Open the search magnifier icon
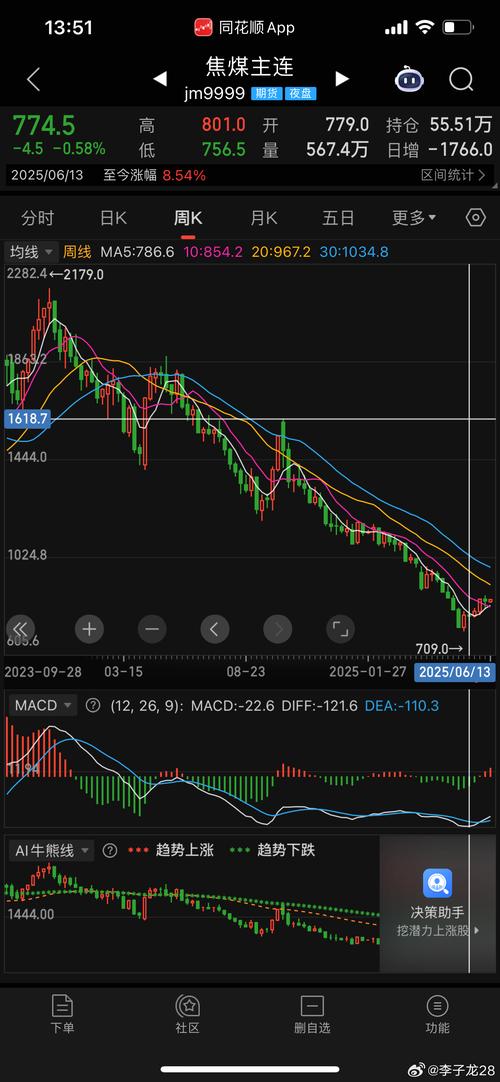Image resolution: width=500 pixels, height=1082 pixels. click(x=461, y=79)
